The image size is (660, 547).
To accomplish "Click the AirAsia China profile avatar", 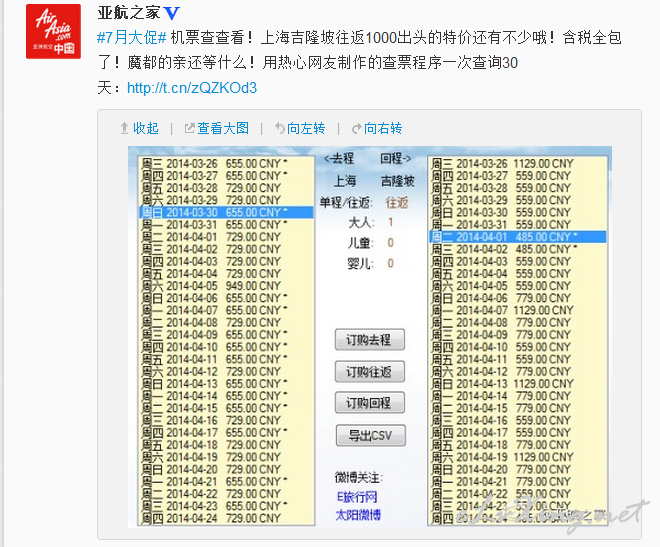I will pyautogui.click(x=53, y=32).
